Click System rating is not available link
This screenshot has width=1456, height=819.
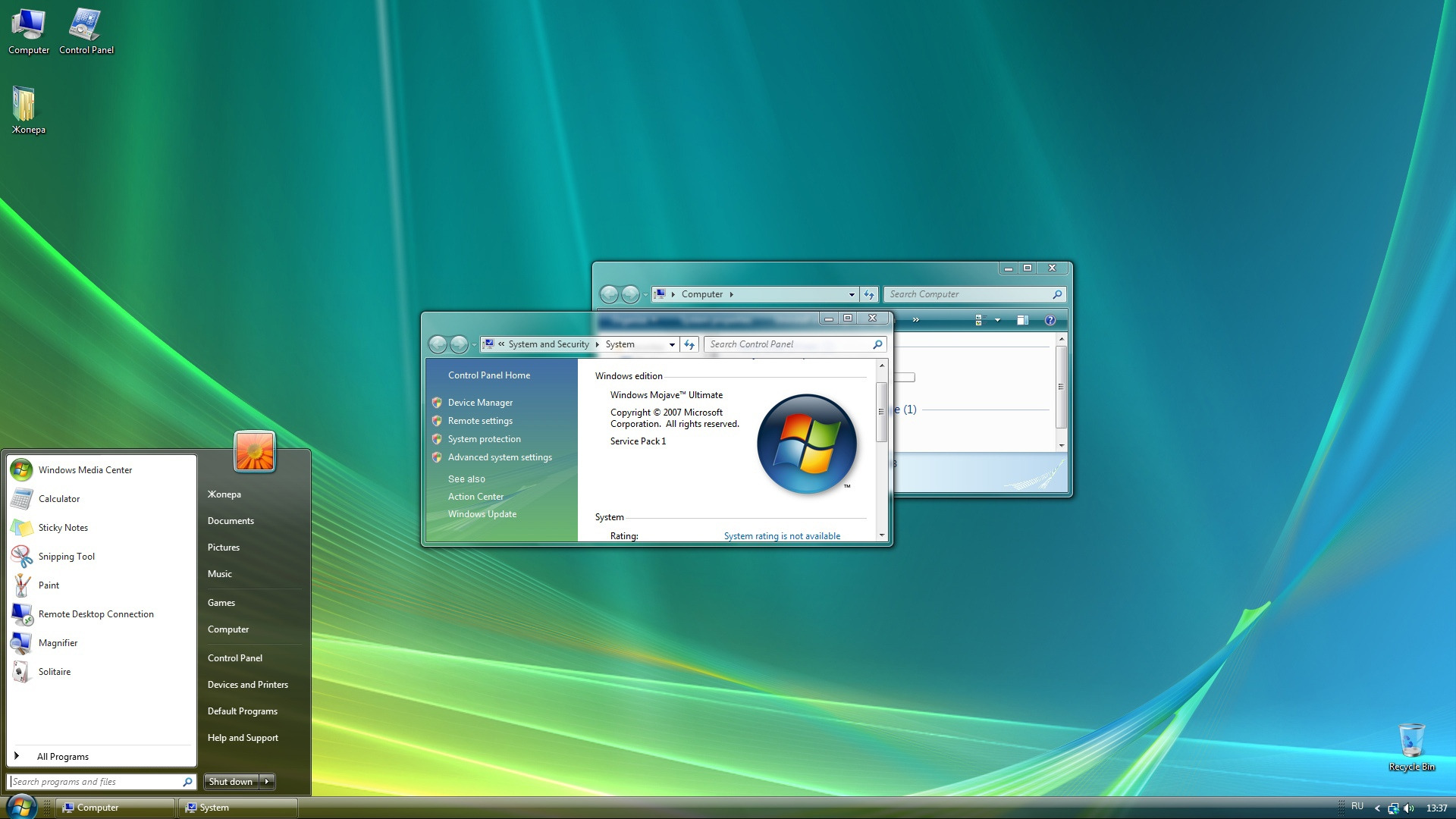click(x=782, y=536)
